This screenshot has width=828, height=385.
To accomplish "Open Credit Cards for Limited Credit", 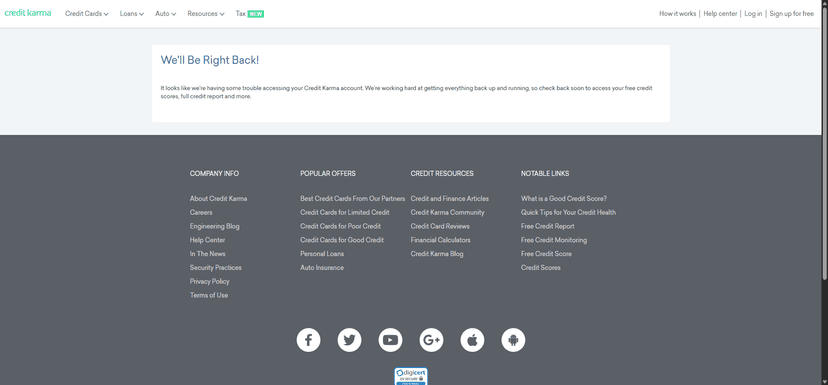I will pyautogui.click(x=345, y=212).
